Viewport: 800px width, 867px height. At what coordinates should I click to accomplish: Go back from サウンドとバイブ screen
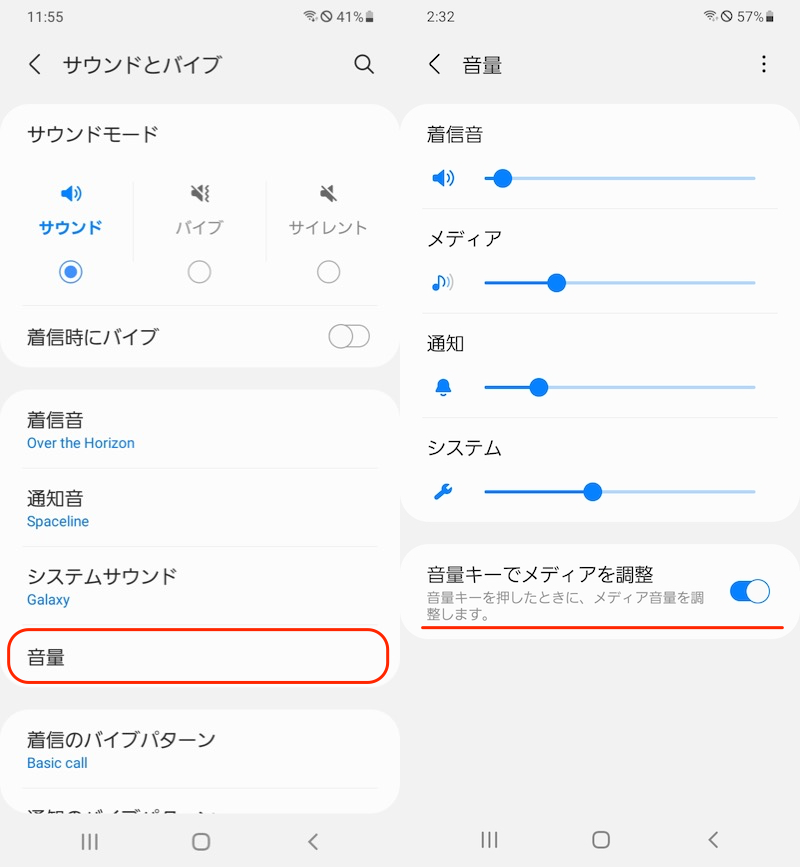coord(35,65)
